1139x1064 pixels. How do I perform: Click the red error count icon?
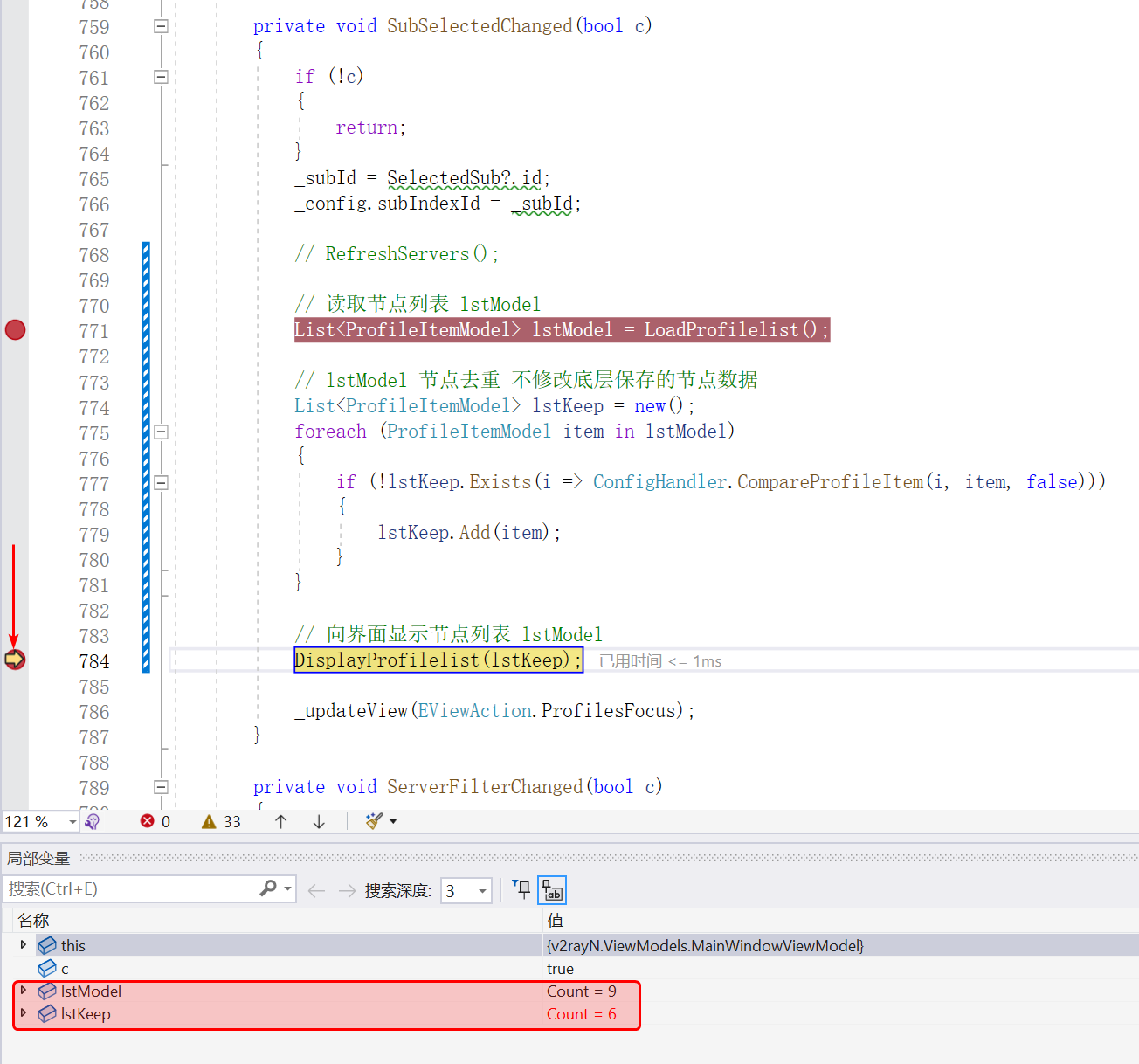148,821
